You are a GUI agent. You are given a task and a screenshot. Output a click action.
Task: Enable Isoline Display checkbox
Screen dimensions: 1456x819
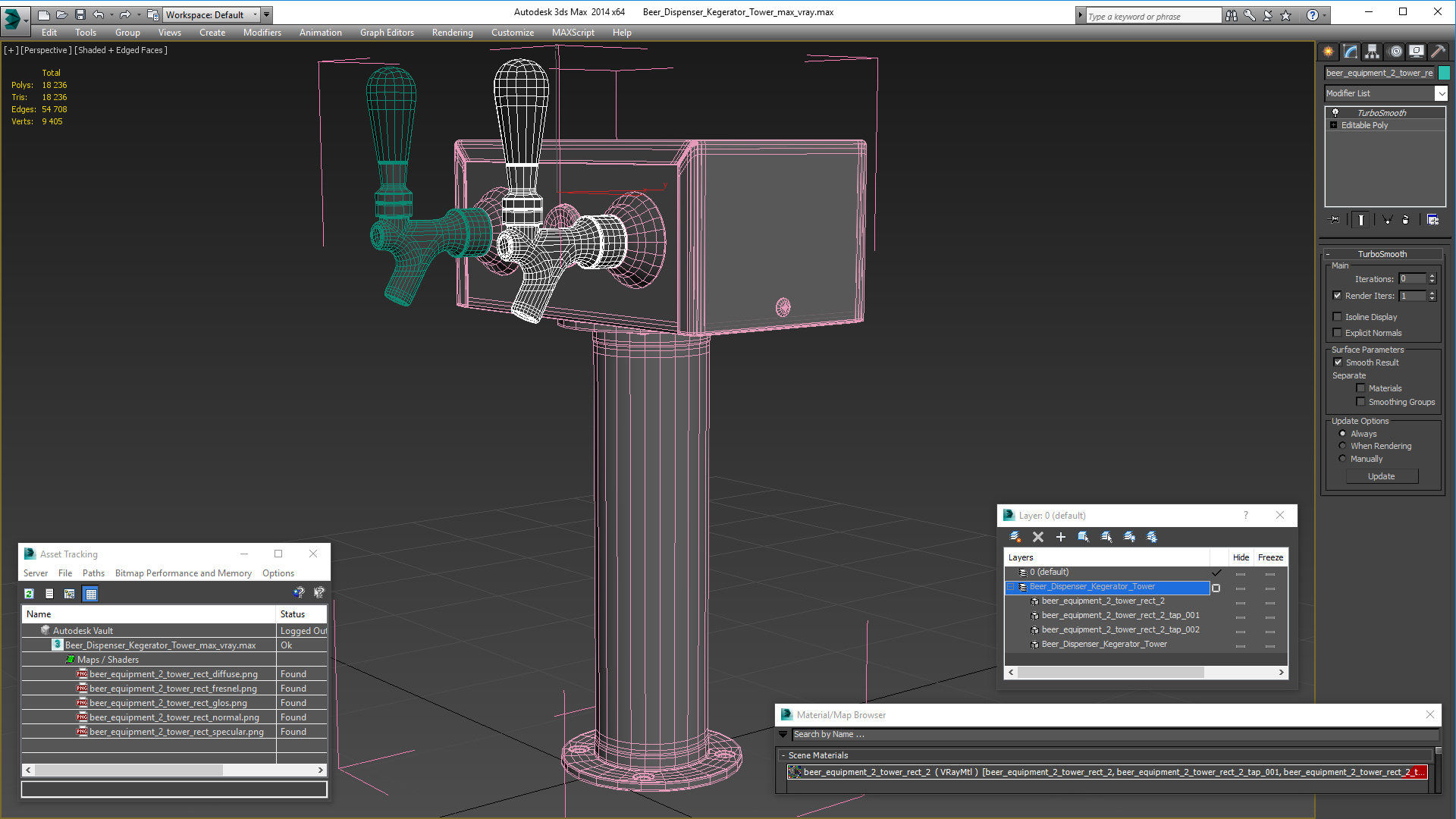coord(1338,317)
